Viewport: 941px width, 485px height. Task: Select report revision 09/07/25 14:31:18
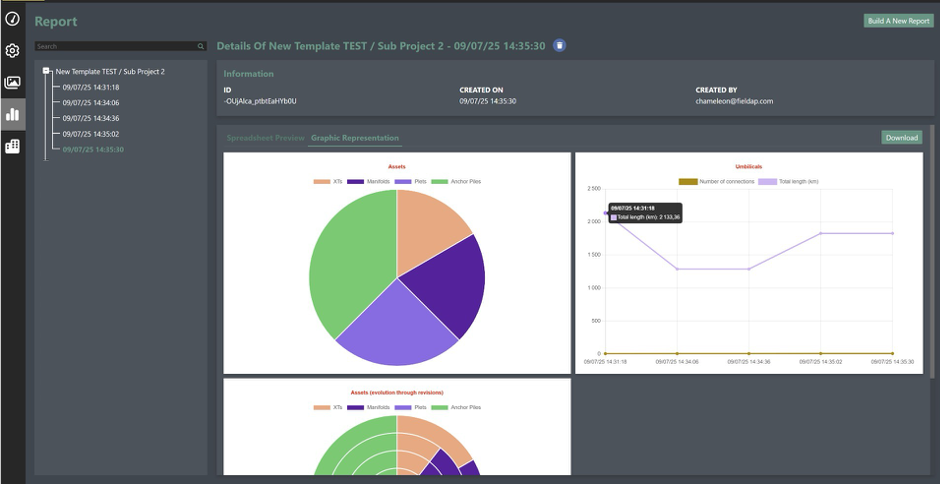[90, 87]
